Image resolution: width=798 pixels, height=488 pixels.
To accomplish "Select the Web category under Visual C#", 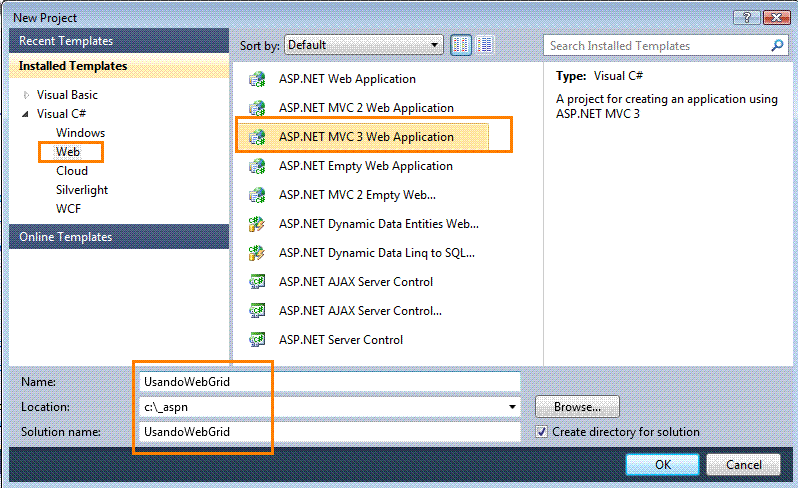I will [x=68, y=152].
